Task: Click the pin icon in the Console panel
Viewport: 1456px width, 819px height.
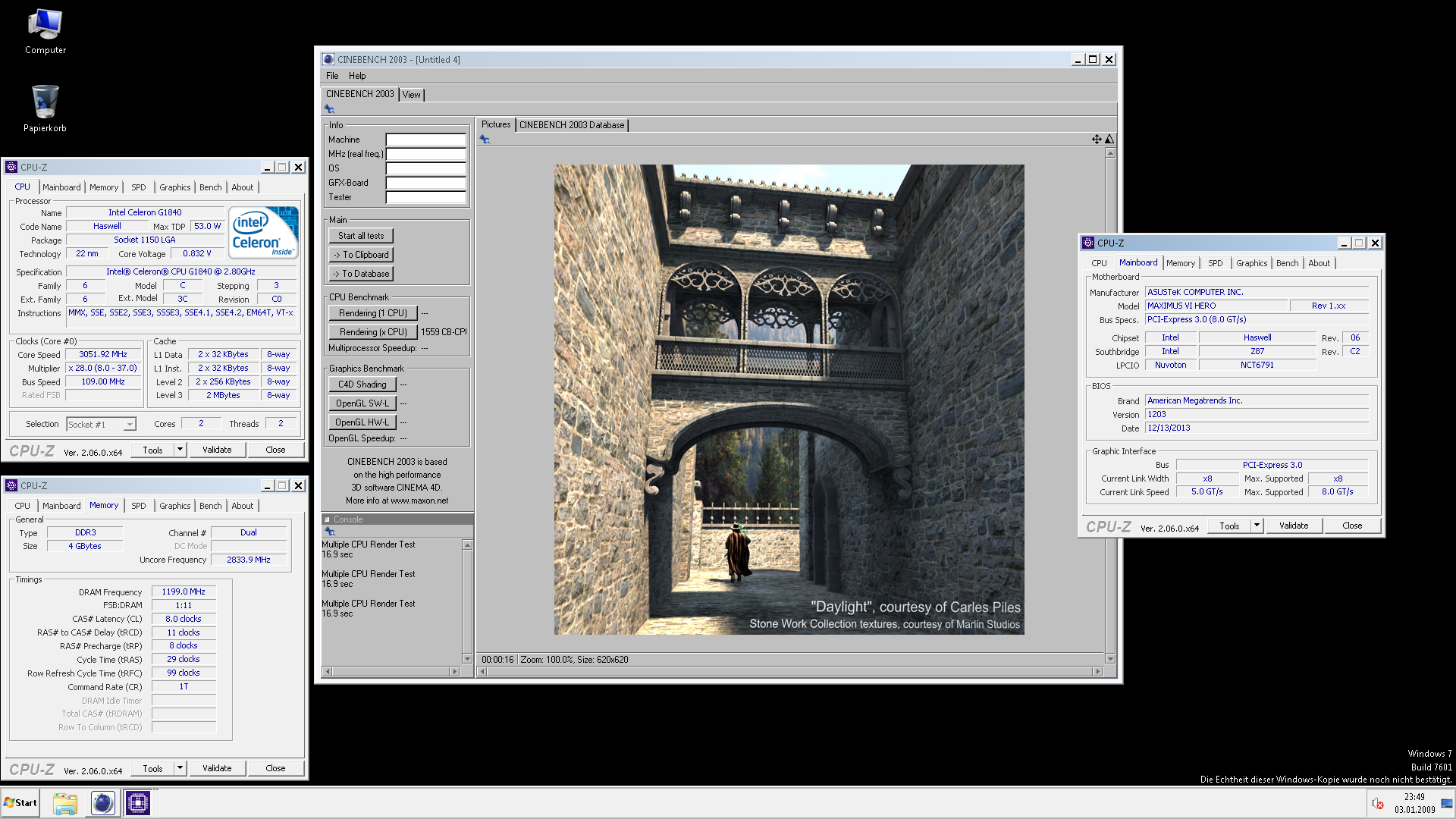Action: pyautogui.click(x=330, y=532)
